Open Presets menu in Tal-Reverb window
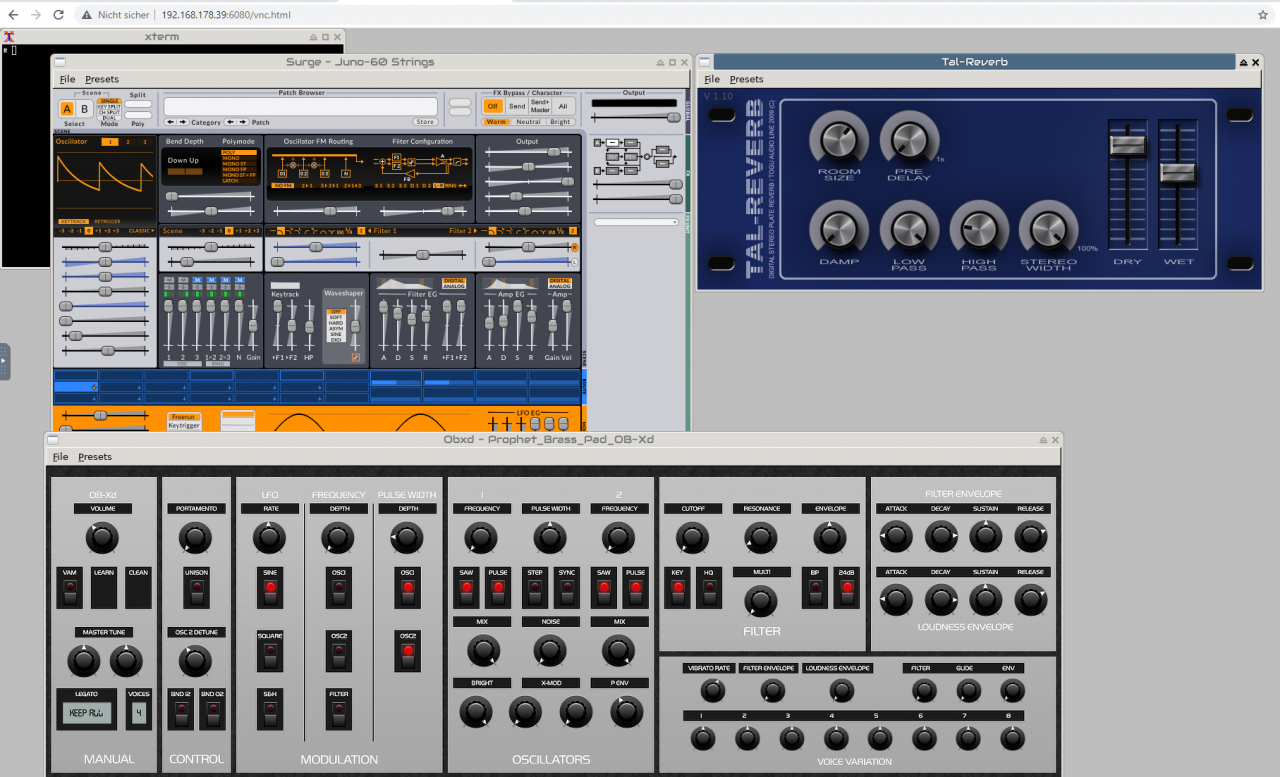1280x777 pixels. (x=747, y=79)
